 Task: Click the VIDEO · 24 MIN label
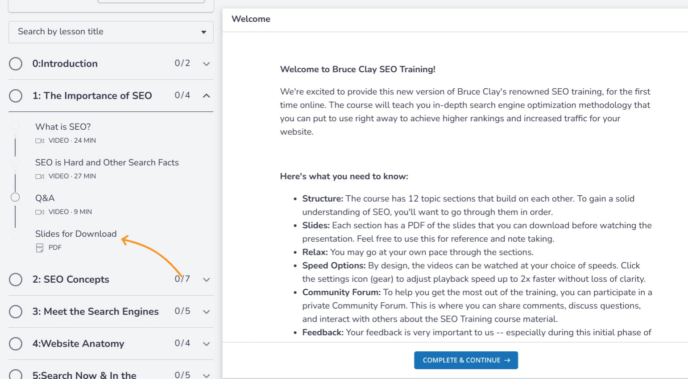point(72,141)
